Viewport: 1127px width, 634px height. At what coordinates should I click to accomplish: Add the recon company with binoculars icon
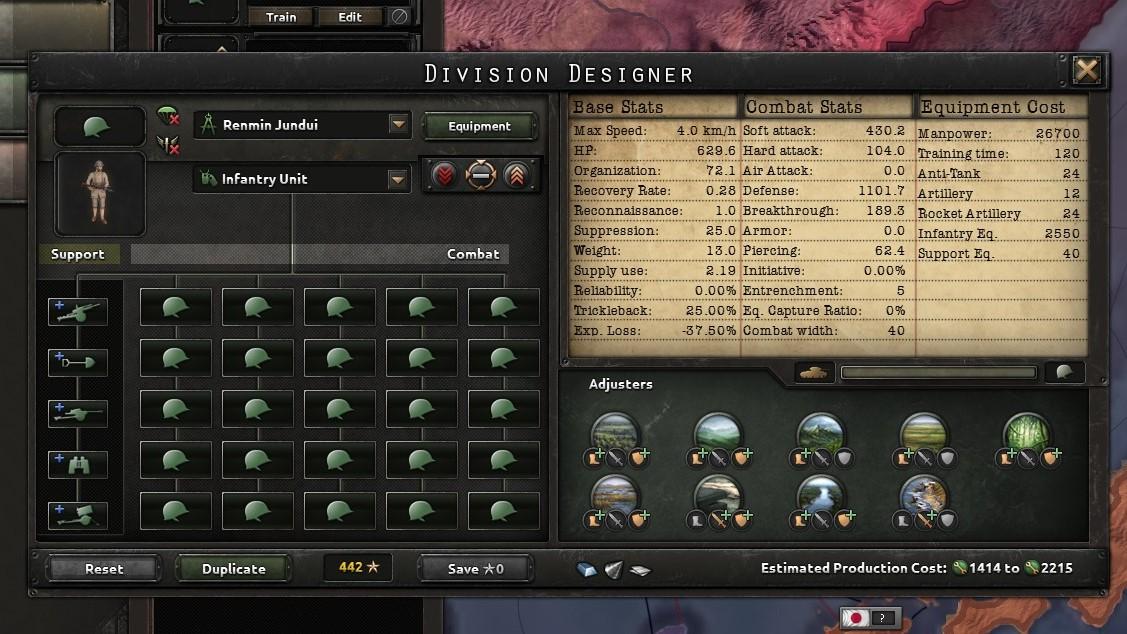(78, 463)
